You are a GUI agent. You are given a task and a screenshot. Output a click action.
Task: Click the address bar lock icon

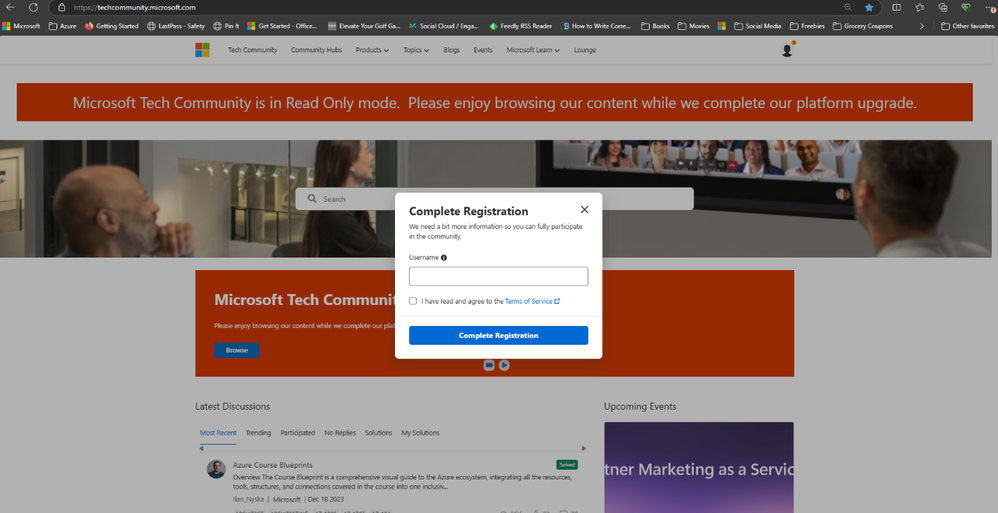[x=62, y=8]
